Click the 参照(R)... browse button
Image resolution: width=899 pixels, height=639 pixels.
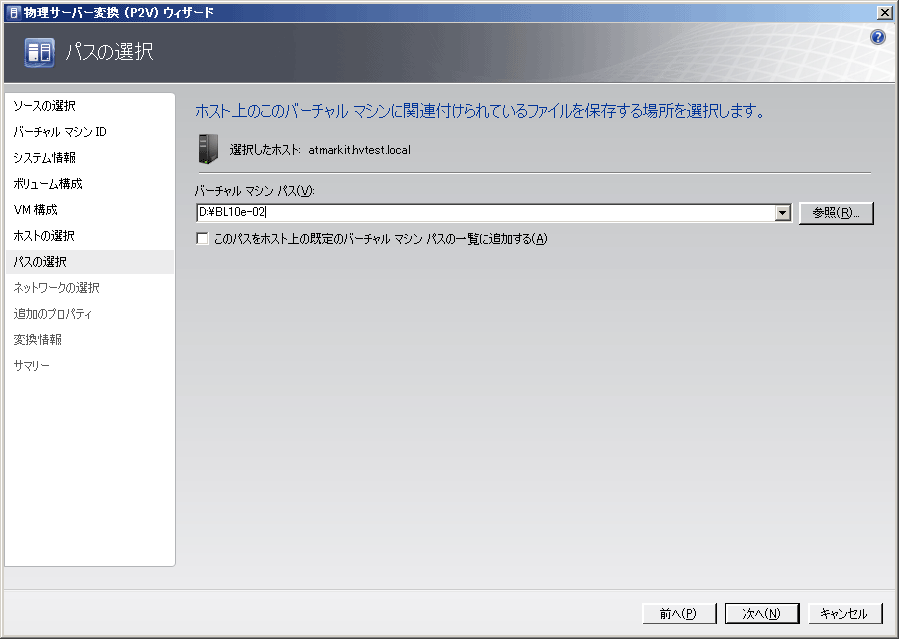pyautogui.click(x=836, y=213)
